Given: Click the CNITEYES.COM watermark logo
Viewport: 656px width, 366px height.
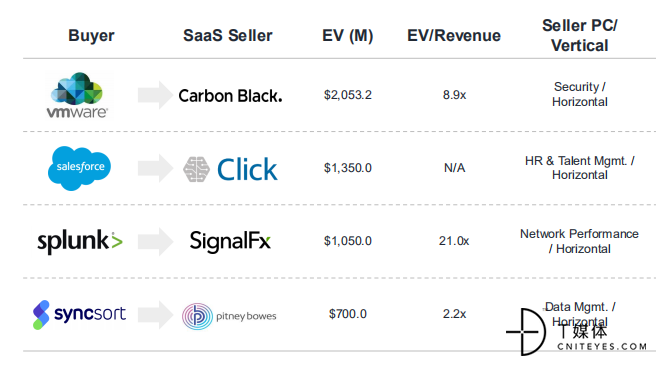Looking at the screenshot, I should click(x=577, y=333).
